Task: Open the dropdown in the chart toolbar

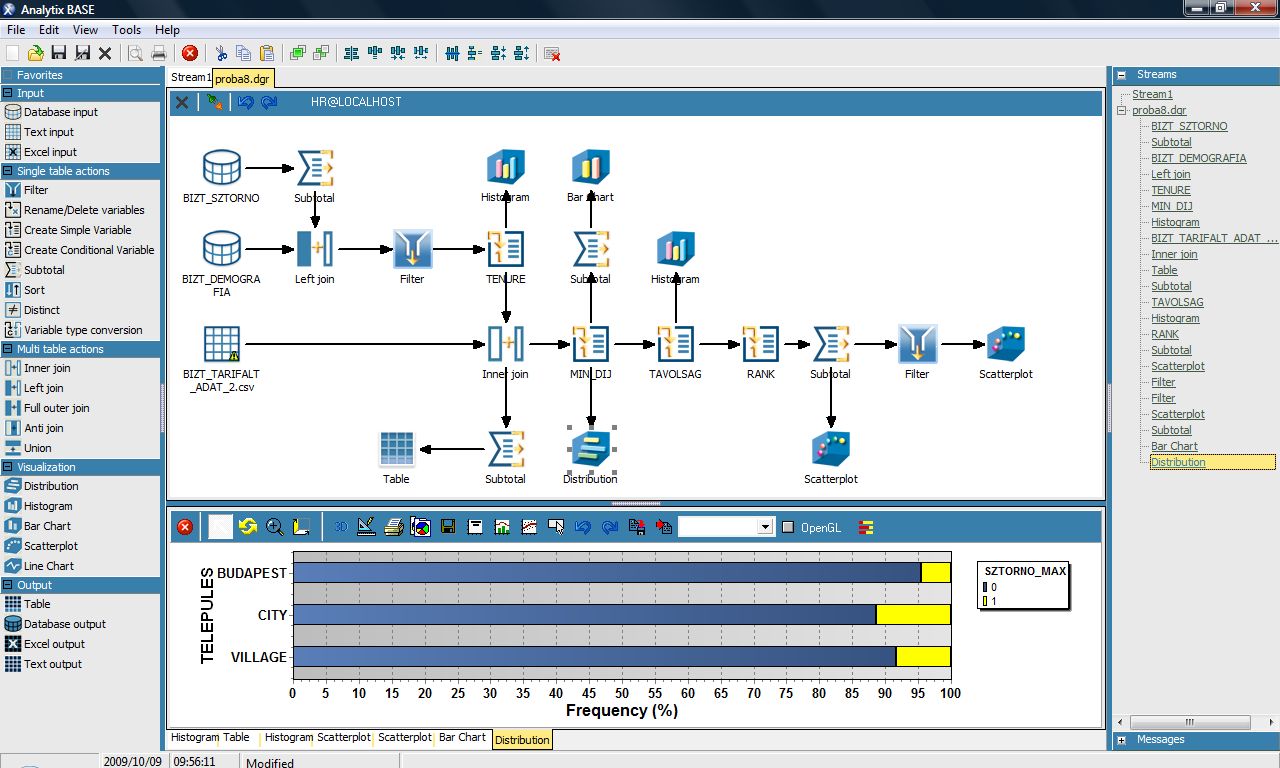Action: (x=765, y=527)
